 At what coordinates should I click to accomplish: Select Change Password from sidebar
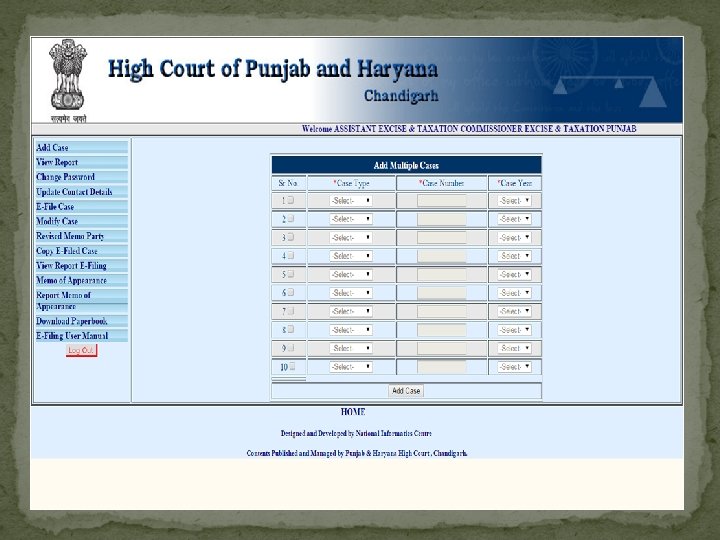pyautogui.click(x=81, y=177)
